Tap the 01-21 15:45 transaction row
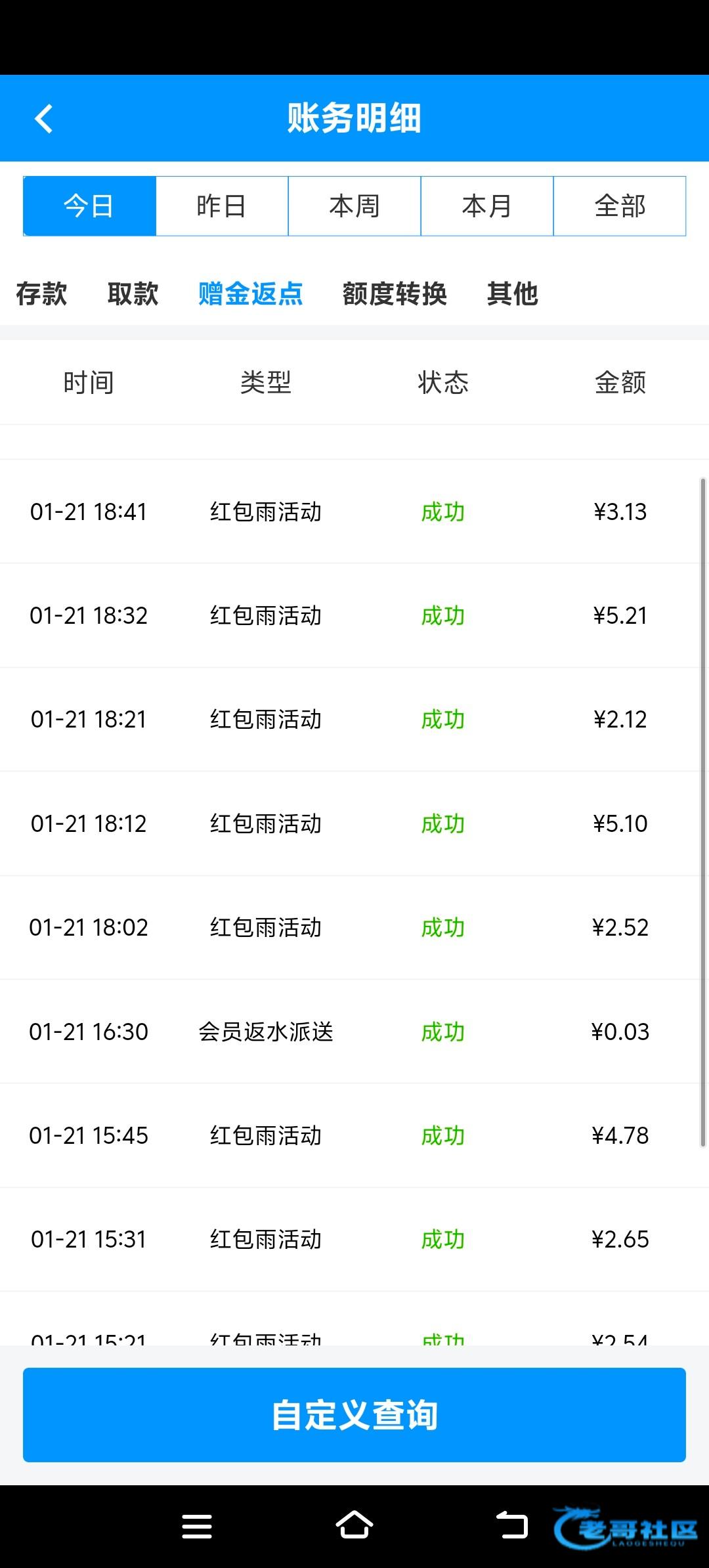Viewport: 709px width, 1568px height. [354, 1135]
